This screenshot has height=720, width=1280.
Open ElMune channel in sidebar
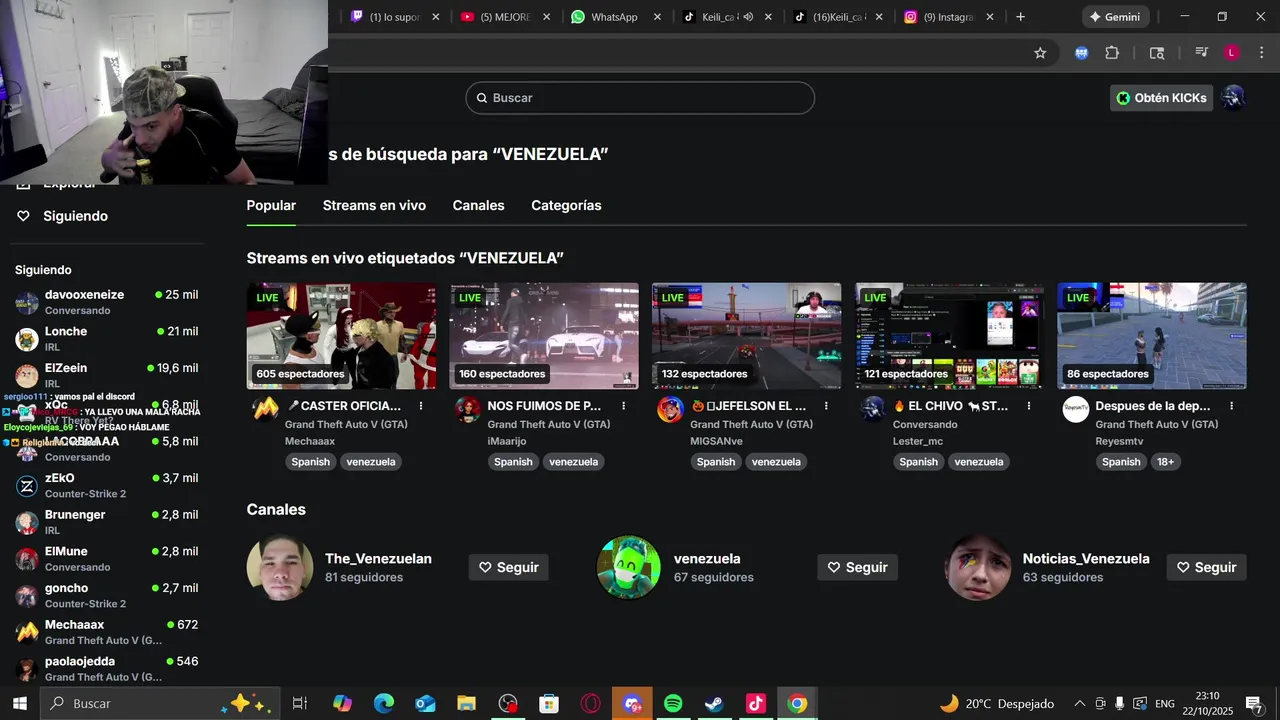107,559
